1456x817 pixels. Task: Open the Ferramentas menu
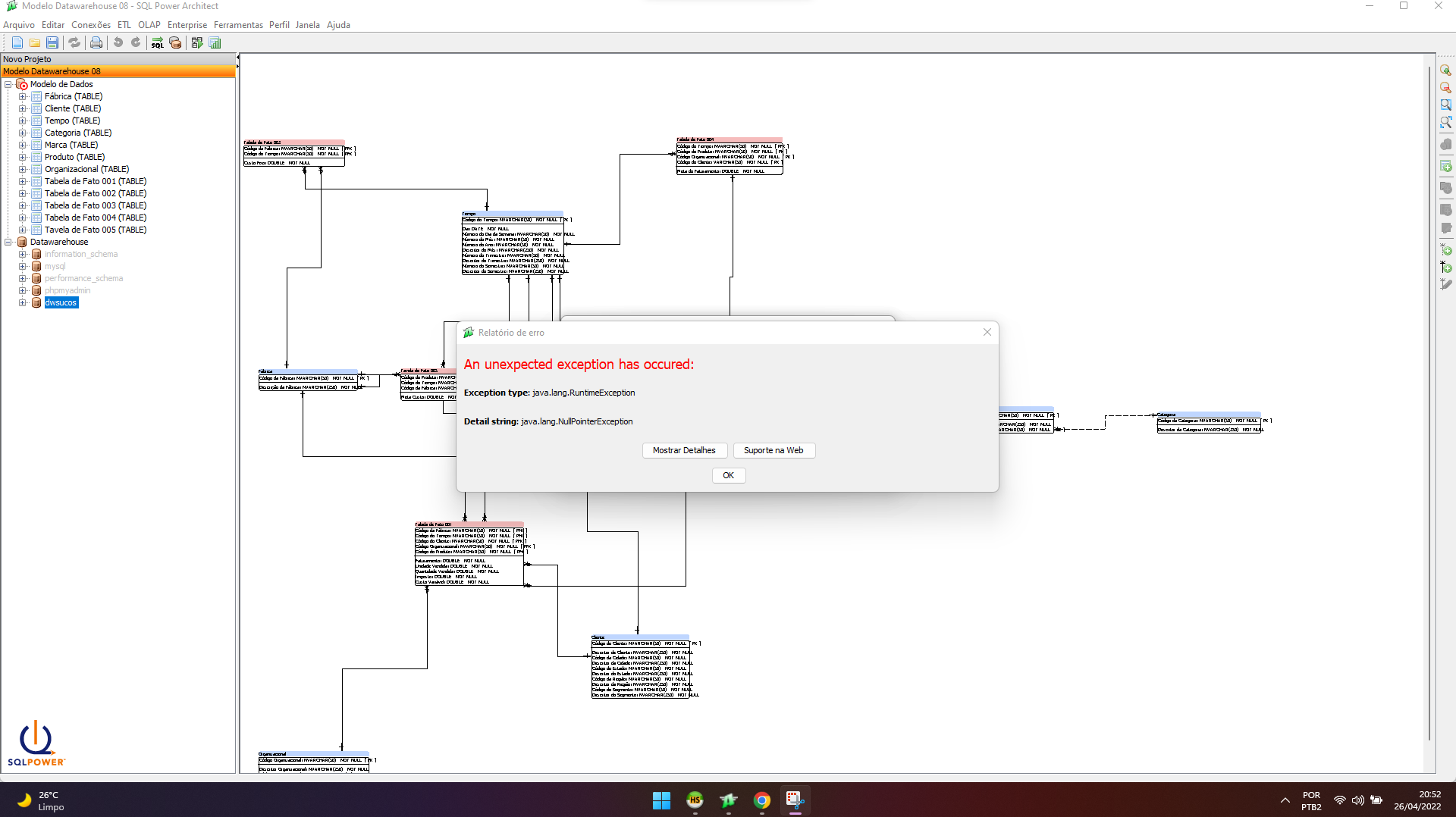[x=238, y=25]
